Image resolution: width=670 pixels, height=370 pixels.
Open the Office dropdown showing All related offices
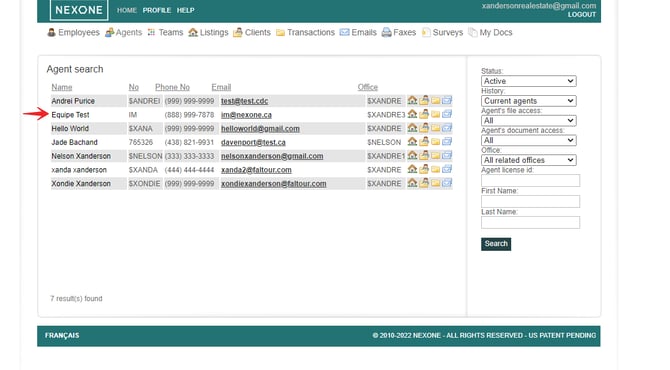pyautogui.click(x=529, y=160)
